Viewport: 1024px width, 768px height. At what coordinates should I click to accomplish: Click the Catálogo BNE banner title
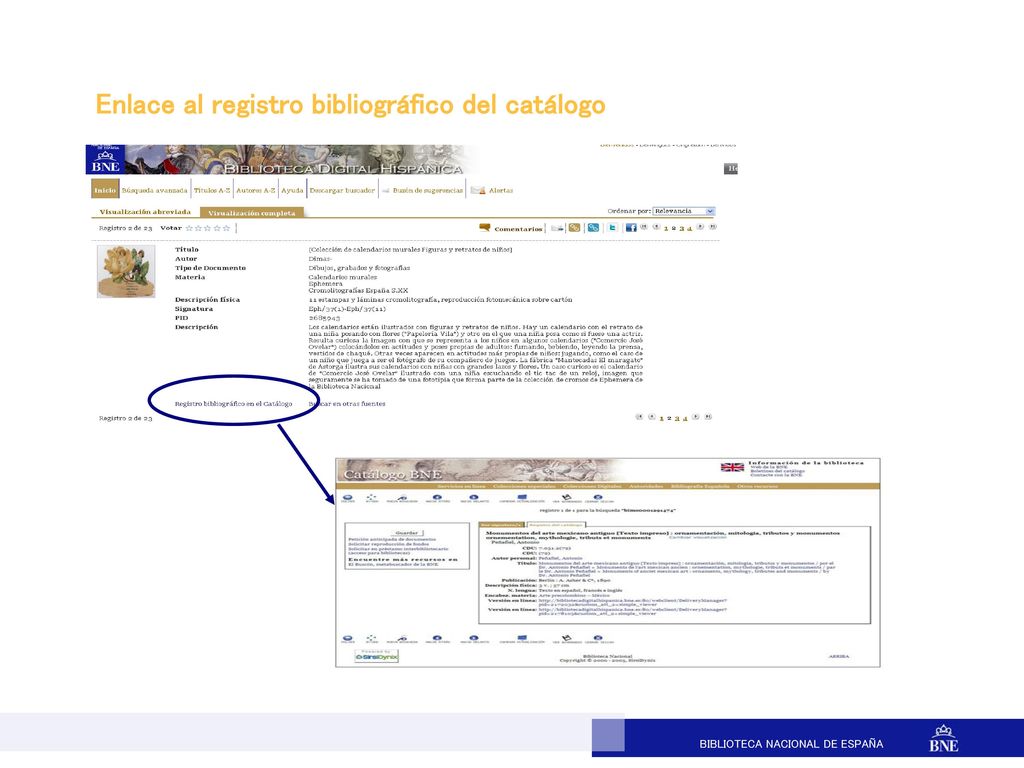[x=392, y=474]
